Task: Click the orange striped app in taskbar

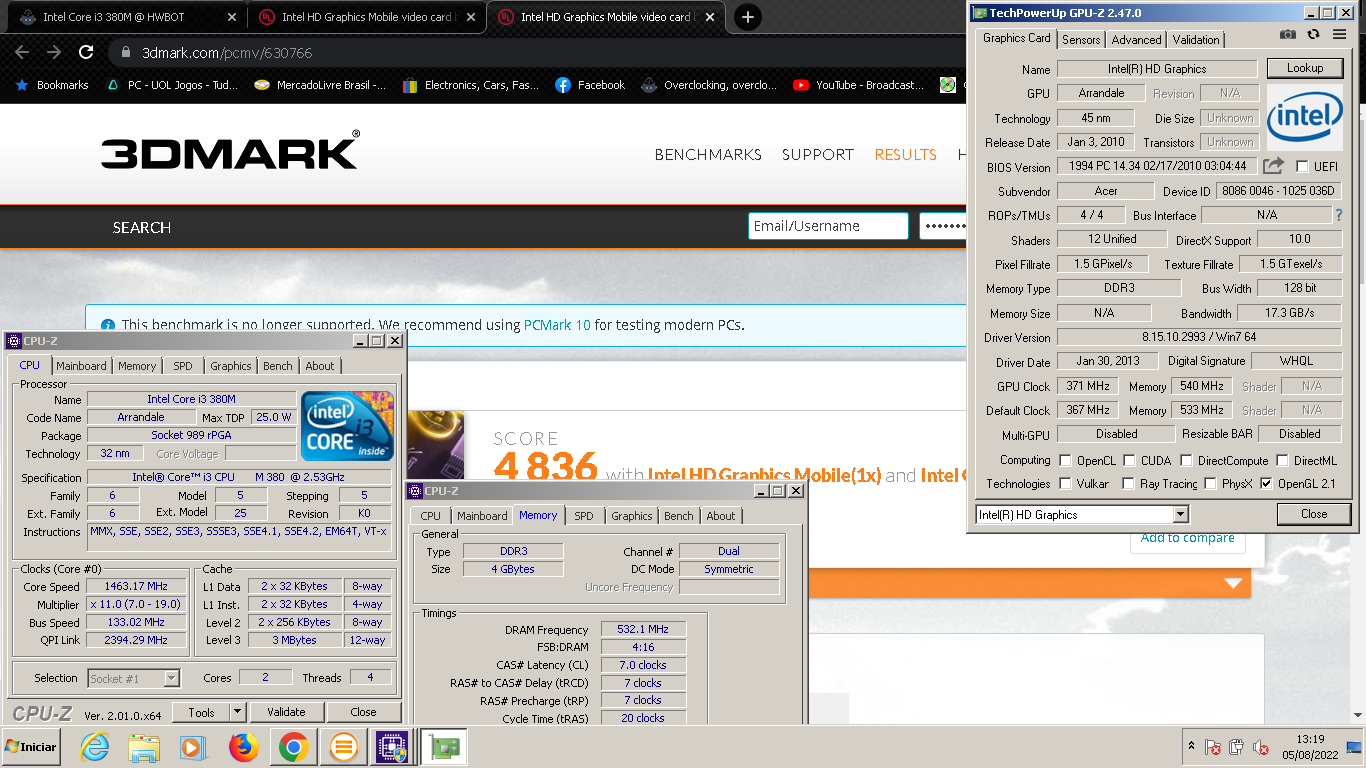Action: click(343, 747)
